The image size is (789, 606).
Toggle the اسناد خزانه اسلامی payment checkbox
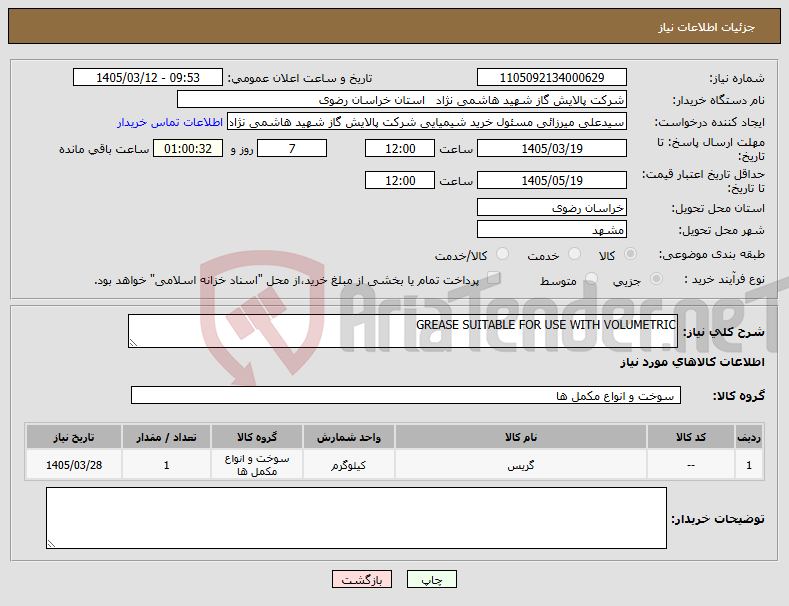pos(494,278)
